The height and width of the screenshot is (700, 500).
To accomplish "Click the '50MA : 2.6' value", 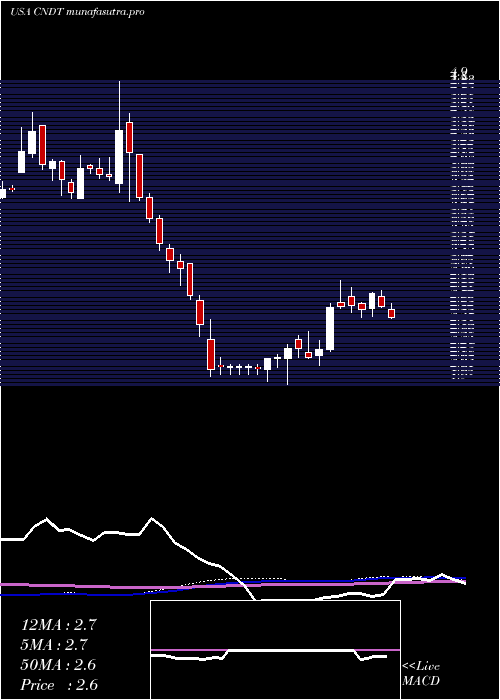I will 58,665.
